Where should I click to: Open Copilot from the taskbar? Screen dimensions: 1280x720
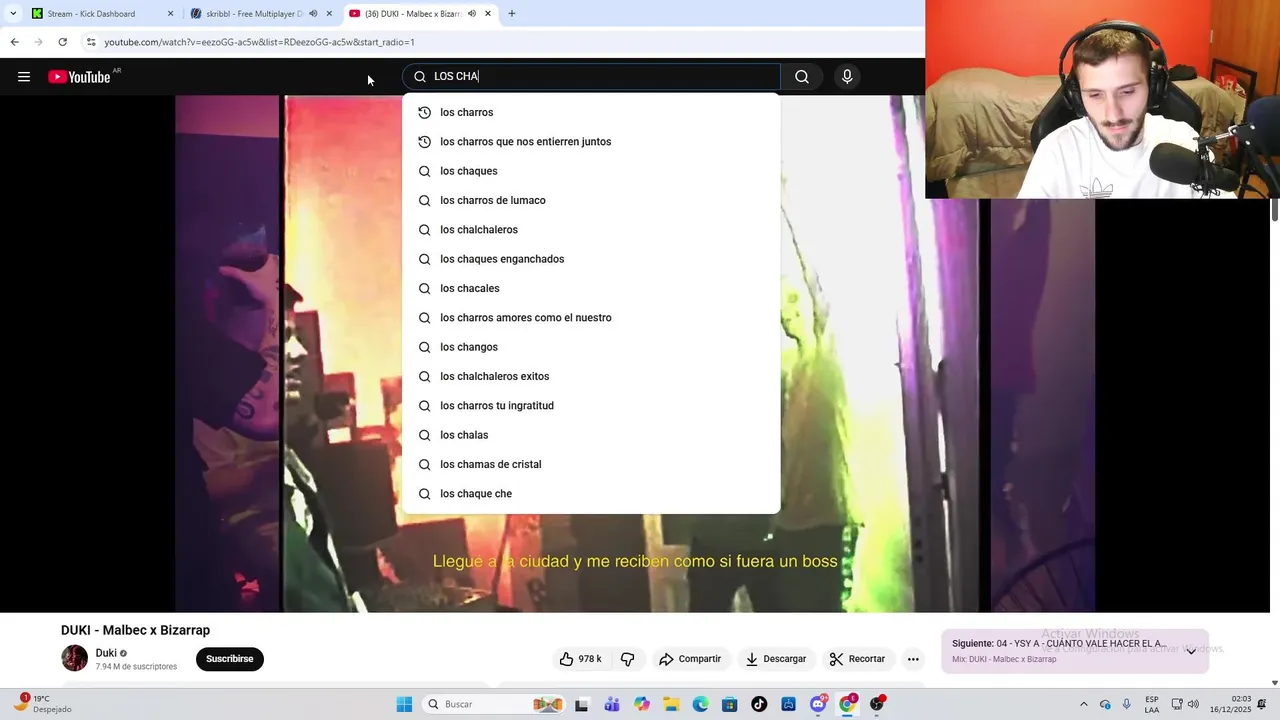pos(641,704)
